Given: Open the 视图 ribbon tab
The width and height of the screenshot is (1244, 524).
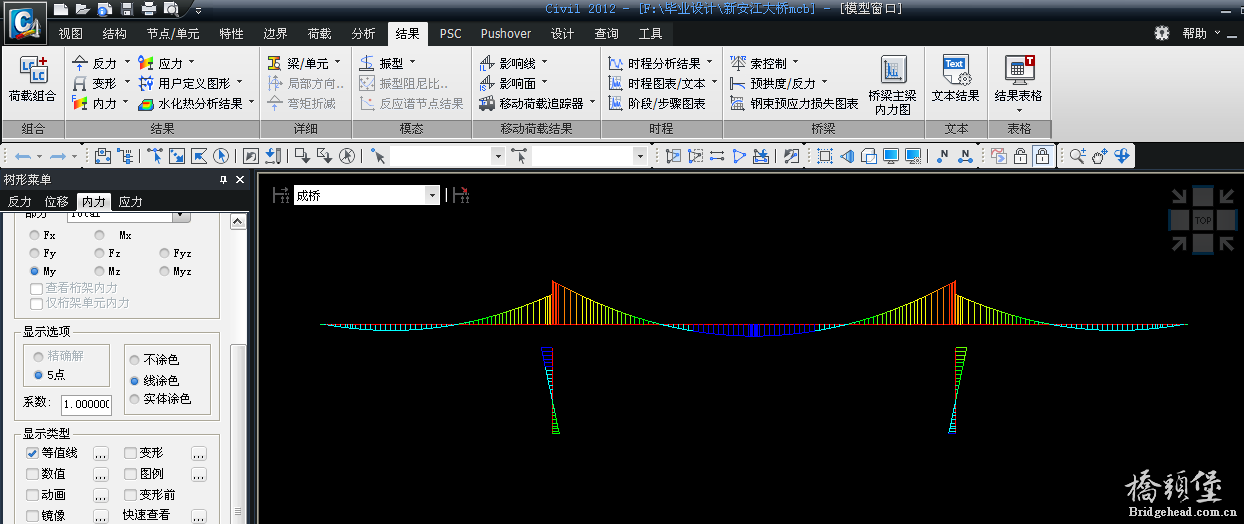Looking at the screenshot, I should tap(71, 33).
